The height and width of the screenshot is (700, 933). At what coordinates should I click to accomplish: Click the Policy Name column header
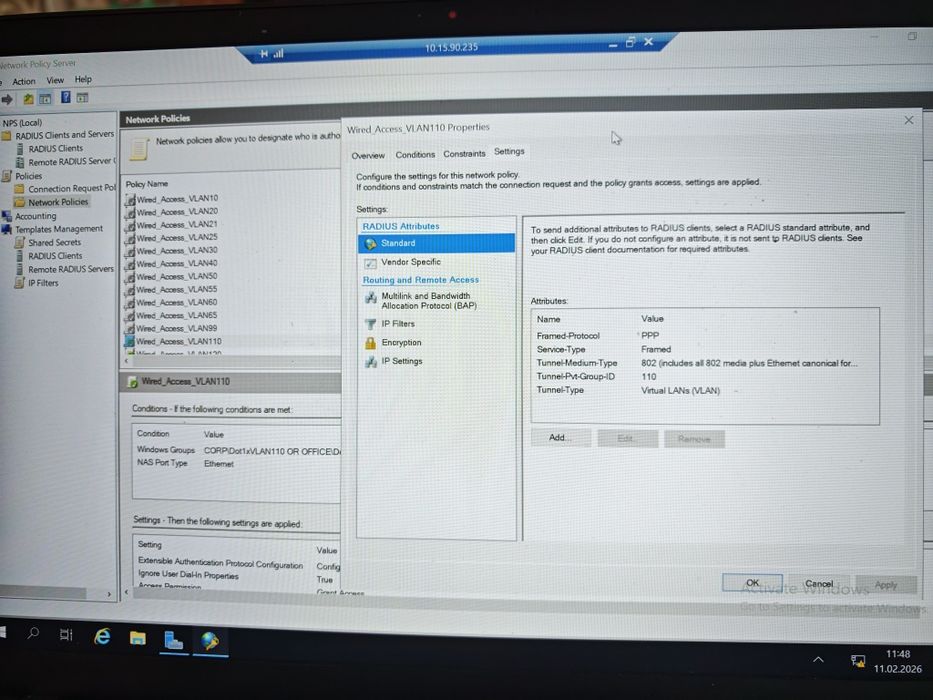(x=147, y=184)
